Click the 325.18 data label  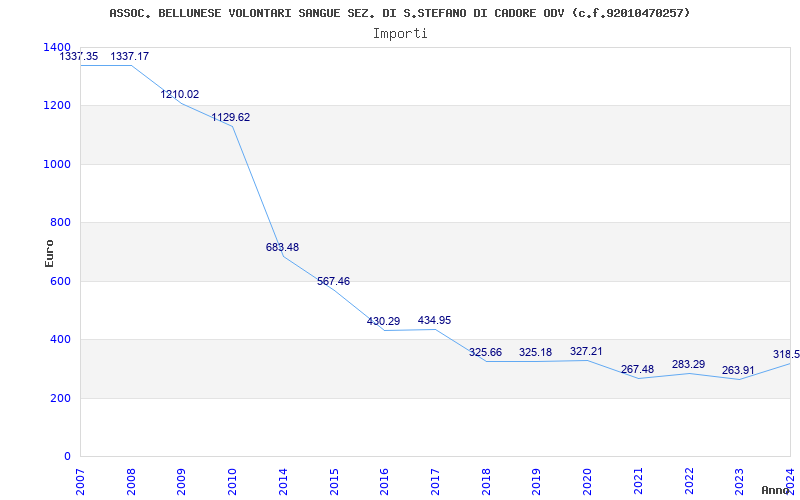(x=535, y=353)
